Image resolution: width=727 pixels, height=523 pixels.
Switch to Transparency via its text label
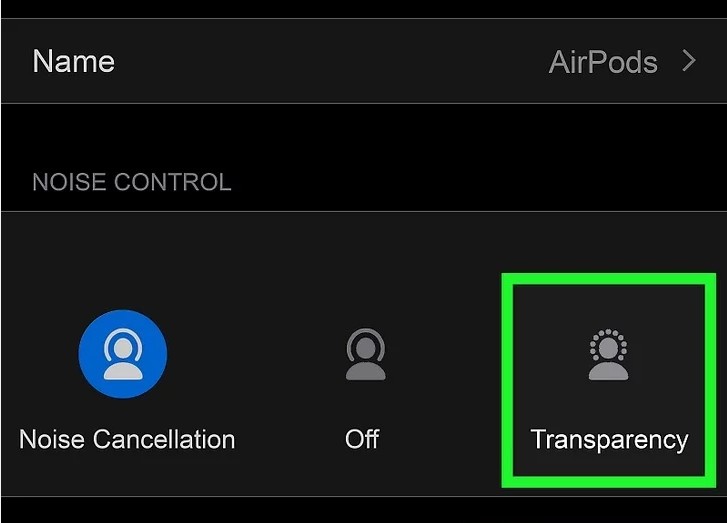(x=609, y=440)
